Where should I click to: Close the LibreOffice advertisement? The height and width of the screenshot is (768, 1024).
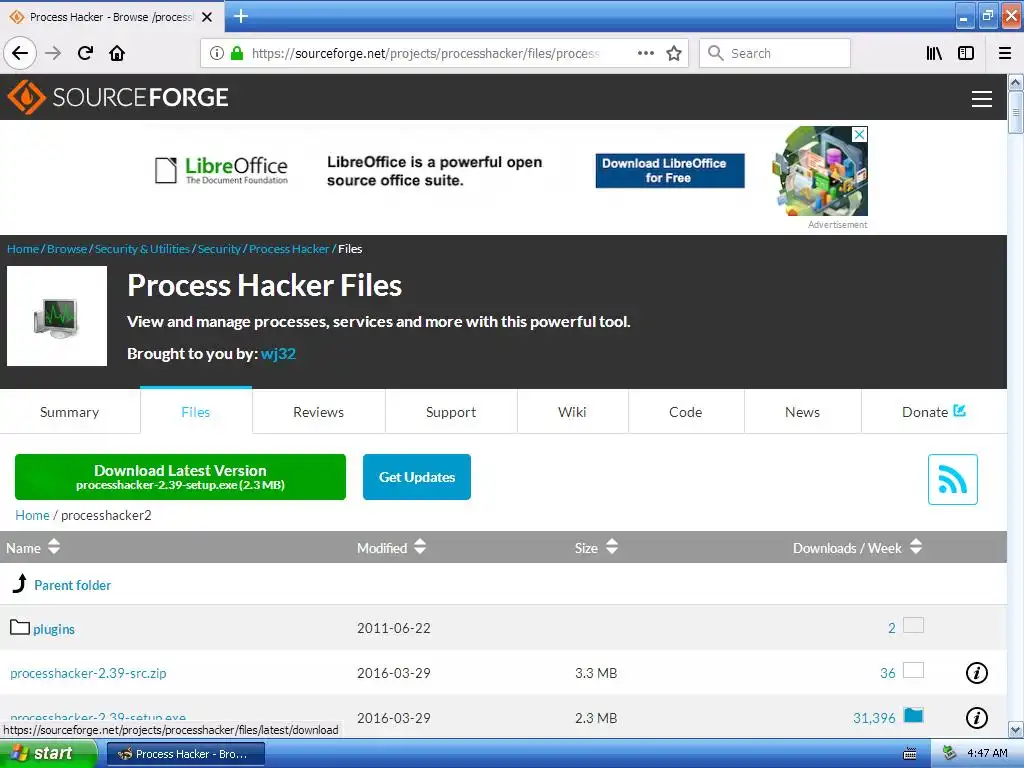(x=859, y=134)
